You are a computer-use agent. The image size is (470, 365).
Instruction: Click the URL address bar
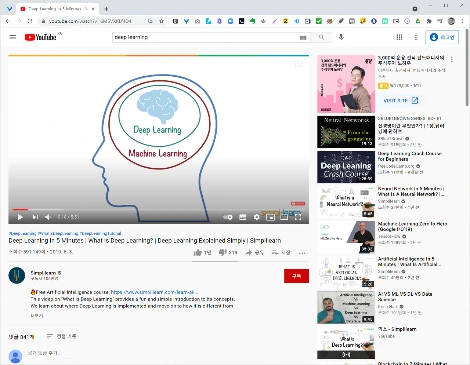(90, 21)
